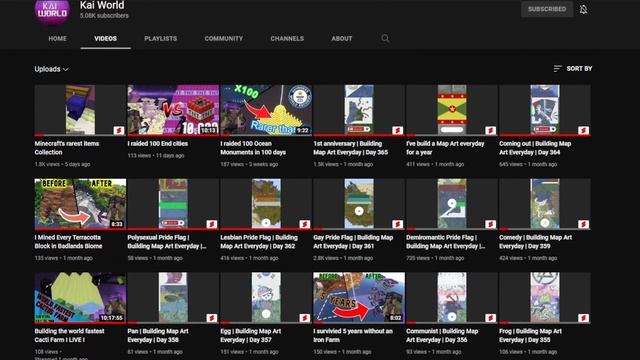Open 'Gay Pride Flag Day 361' title
The width and height of the screenshot is (640, 360).
353,242
